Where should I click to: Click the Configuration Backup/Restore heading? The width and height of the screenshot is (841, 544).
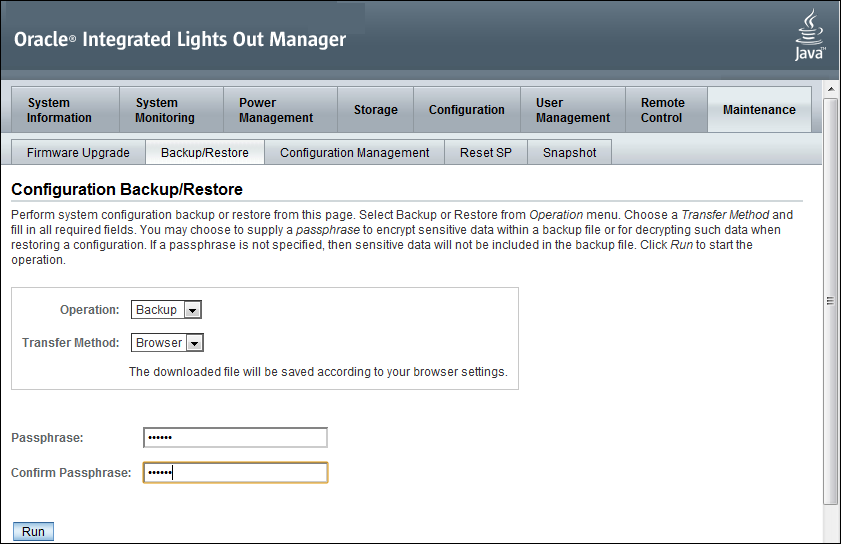127,189
